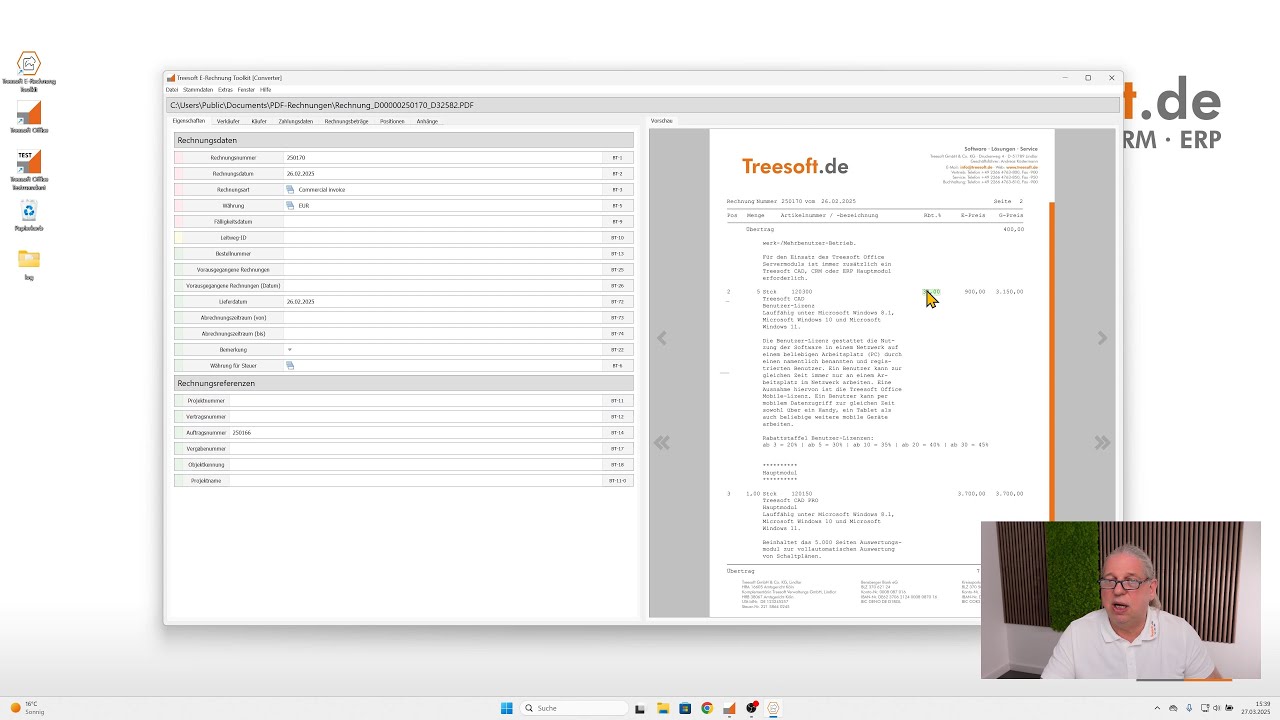Open Treesoft E-Rechnung Toolkit desktop icon
Screen dimensions: 1280x720
pos(29,71)
